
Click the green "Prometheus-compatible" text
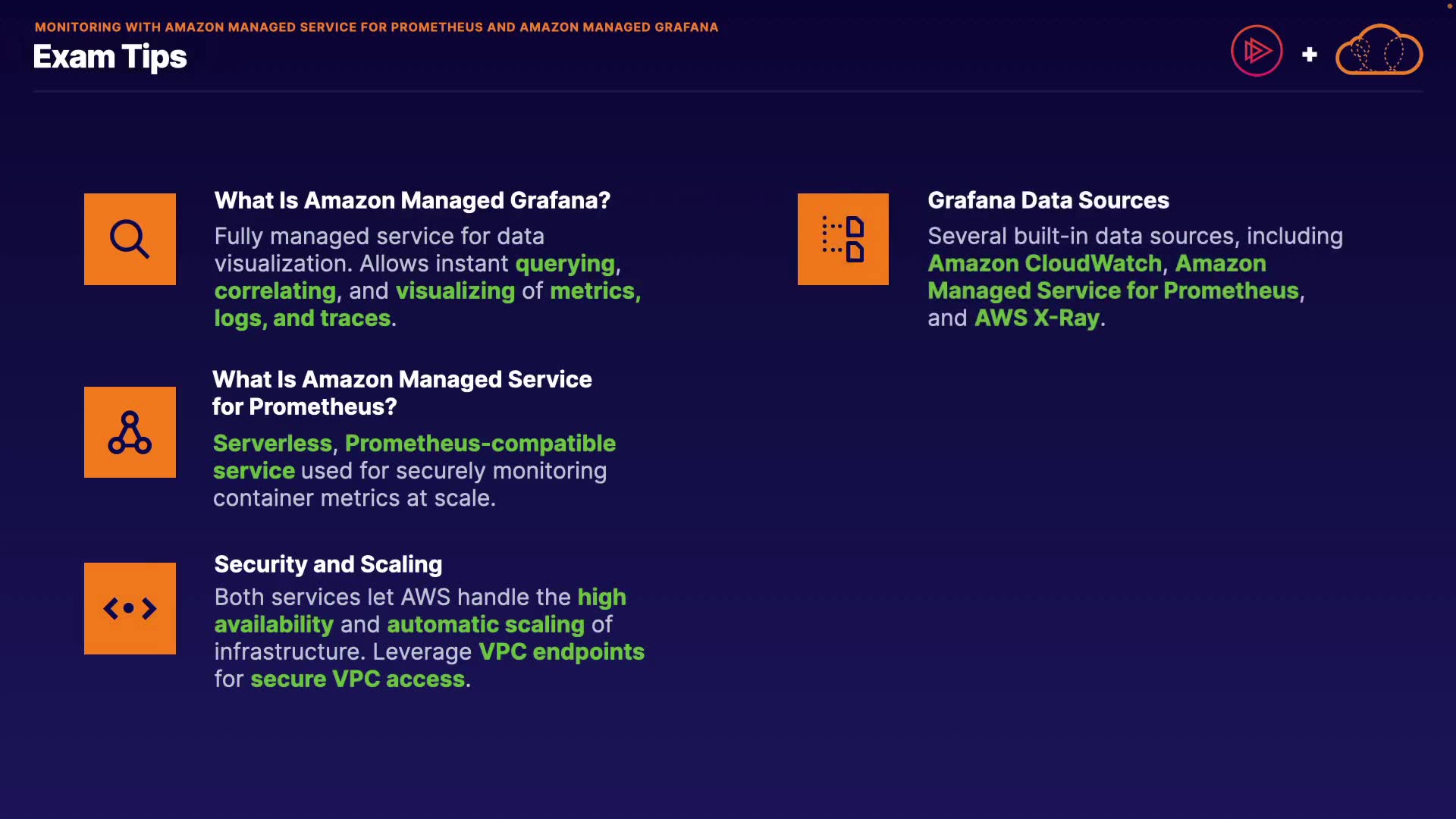click(x=480, y=443)
